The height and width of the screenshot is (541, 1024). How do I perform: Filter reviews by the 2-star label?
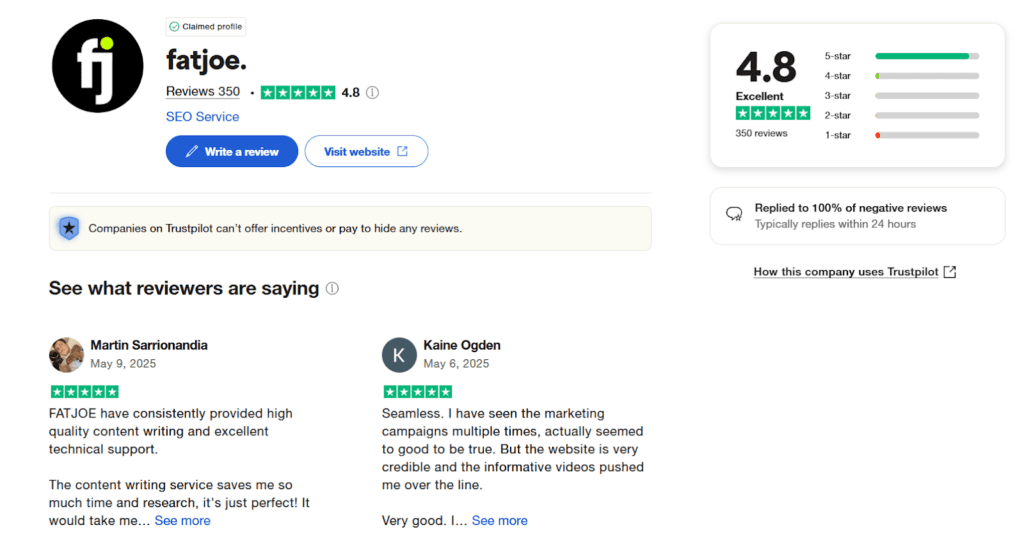point(837,115)
